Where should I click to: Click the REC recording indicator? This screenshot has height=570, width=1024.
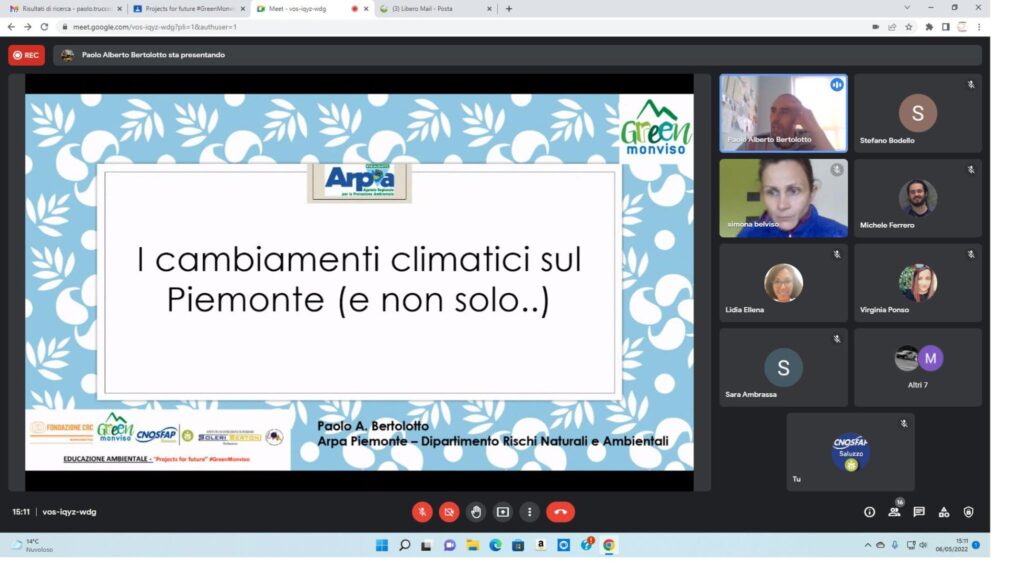coord(26,55)
